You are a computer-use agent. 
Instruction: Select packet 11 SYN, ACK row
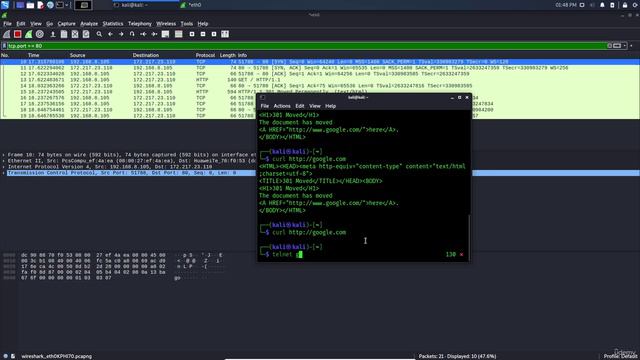(320, 68)
